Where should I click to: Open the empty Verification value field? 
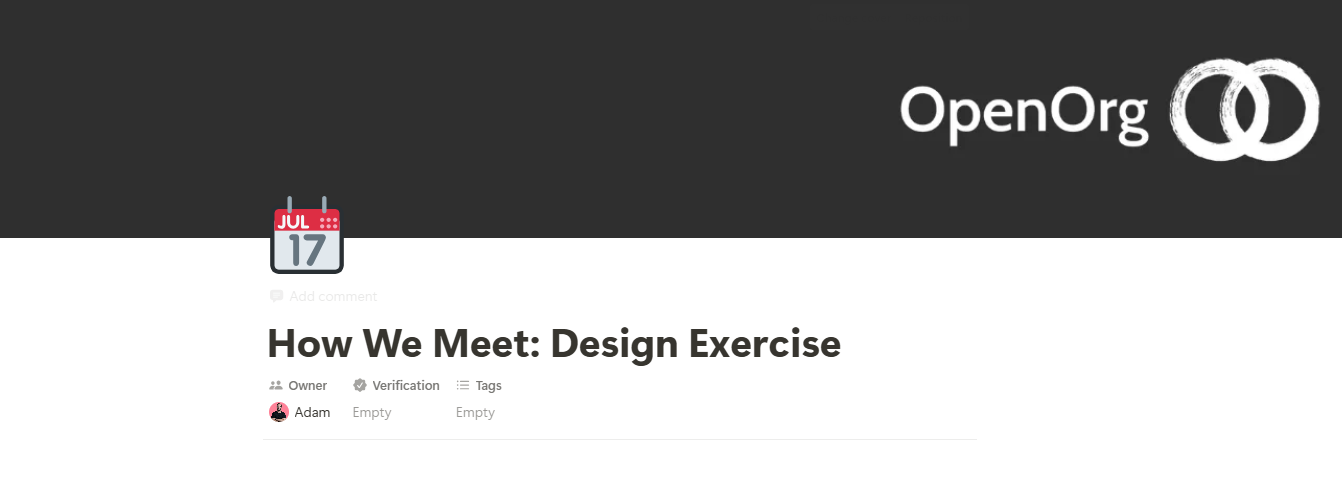[x=372, y=412]
